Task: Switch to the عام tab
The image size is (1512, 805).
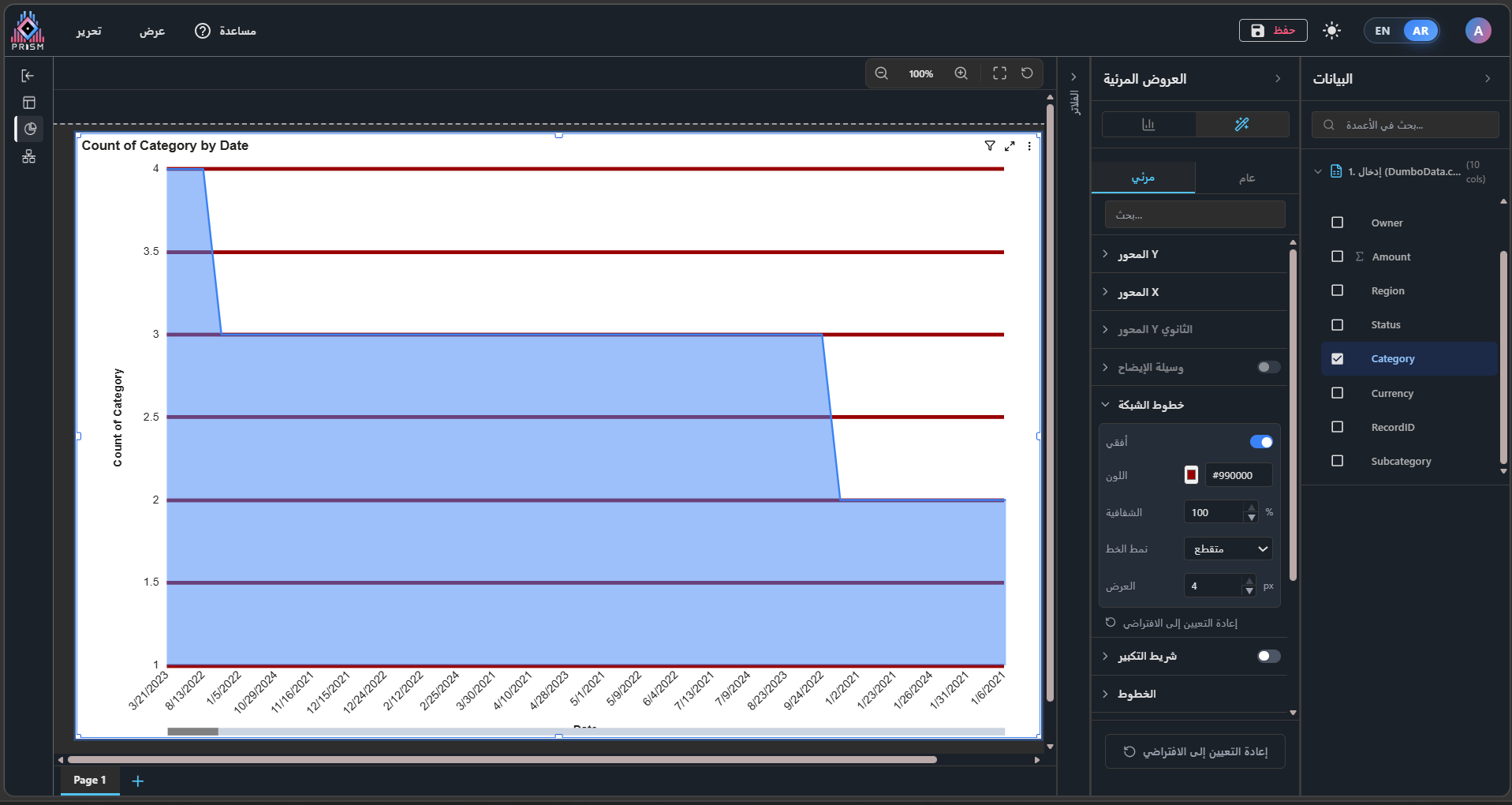Action: coord(1246,178)
